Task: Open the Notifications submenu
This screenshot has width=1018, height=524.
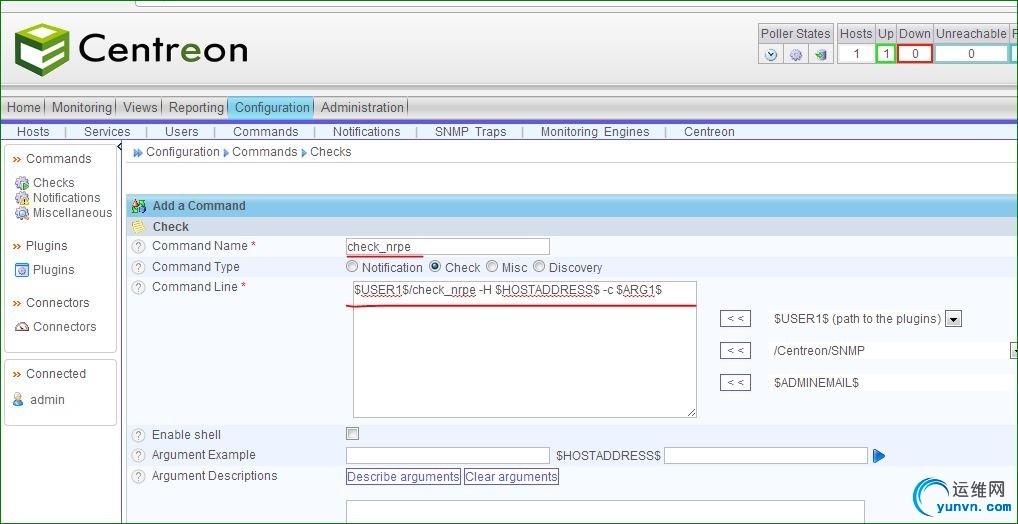Action: 367,132
